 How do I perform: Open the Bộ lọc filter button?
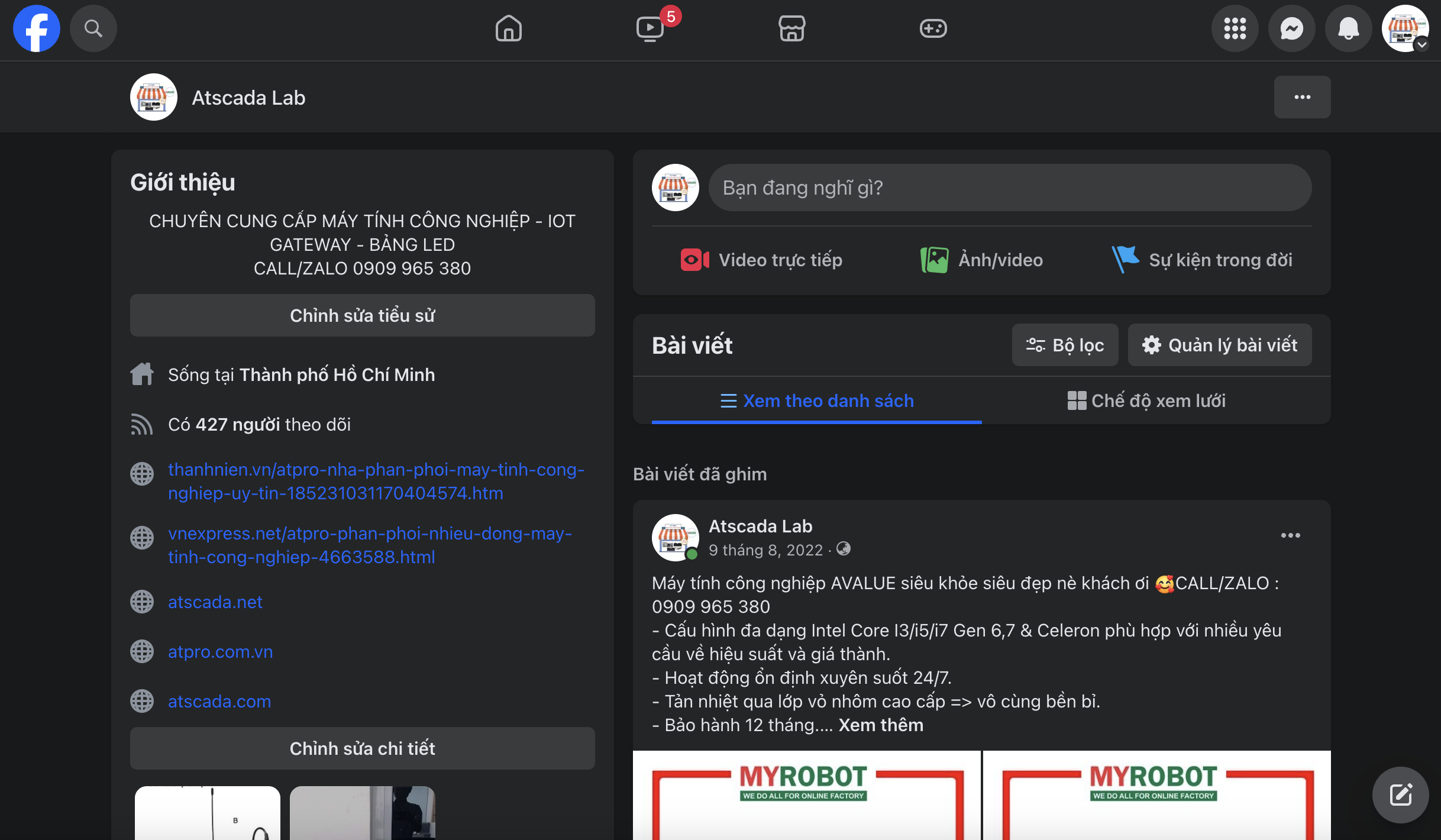tap(1065, 345)
